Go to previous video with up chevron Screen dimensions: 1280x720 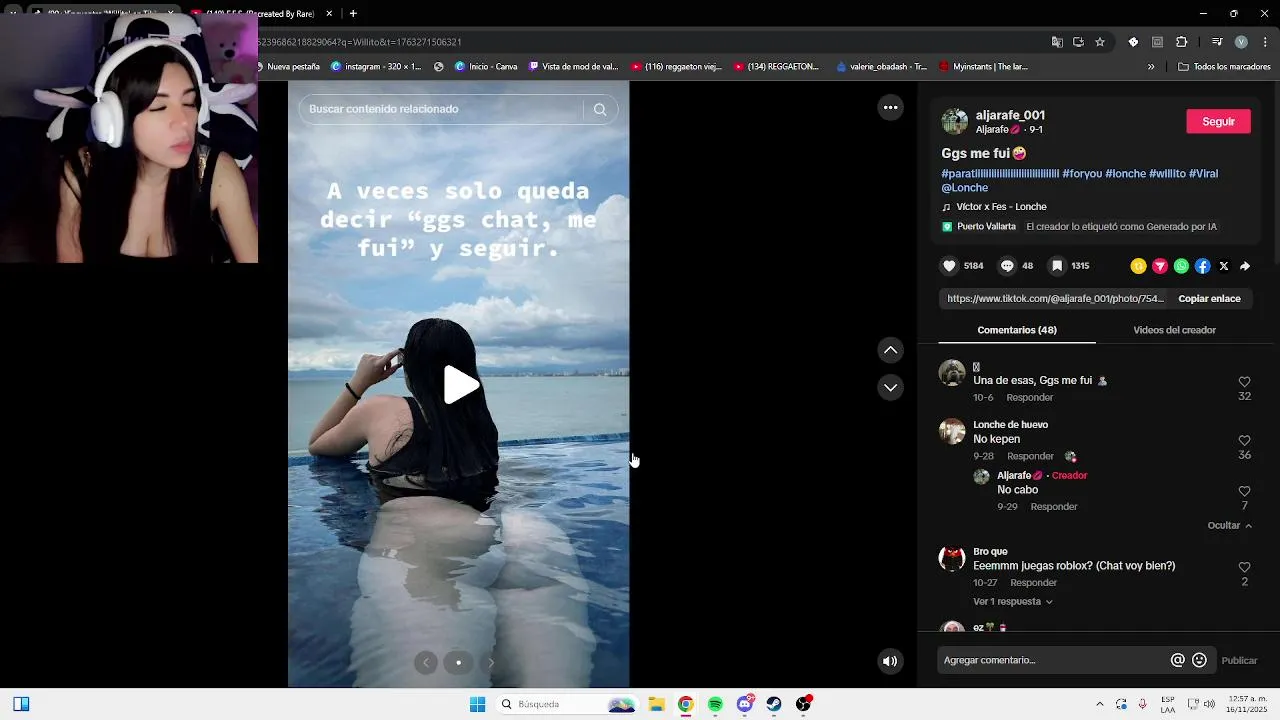point(890,350)
